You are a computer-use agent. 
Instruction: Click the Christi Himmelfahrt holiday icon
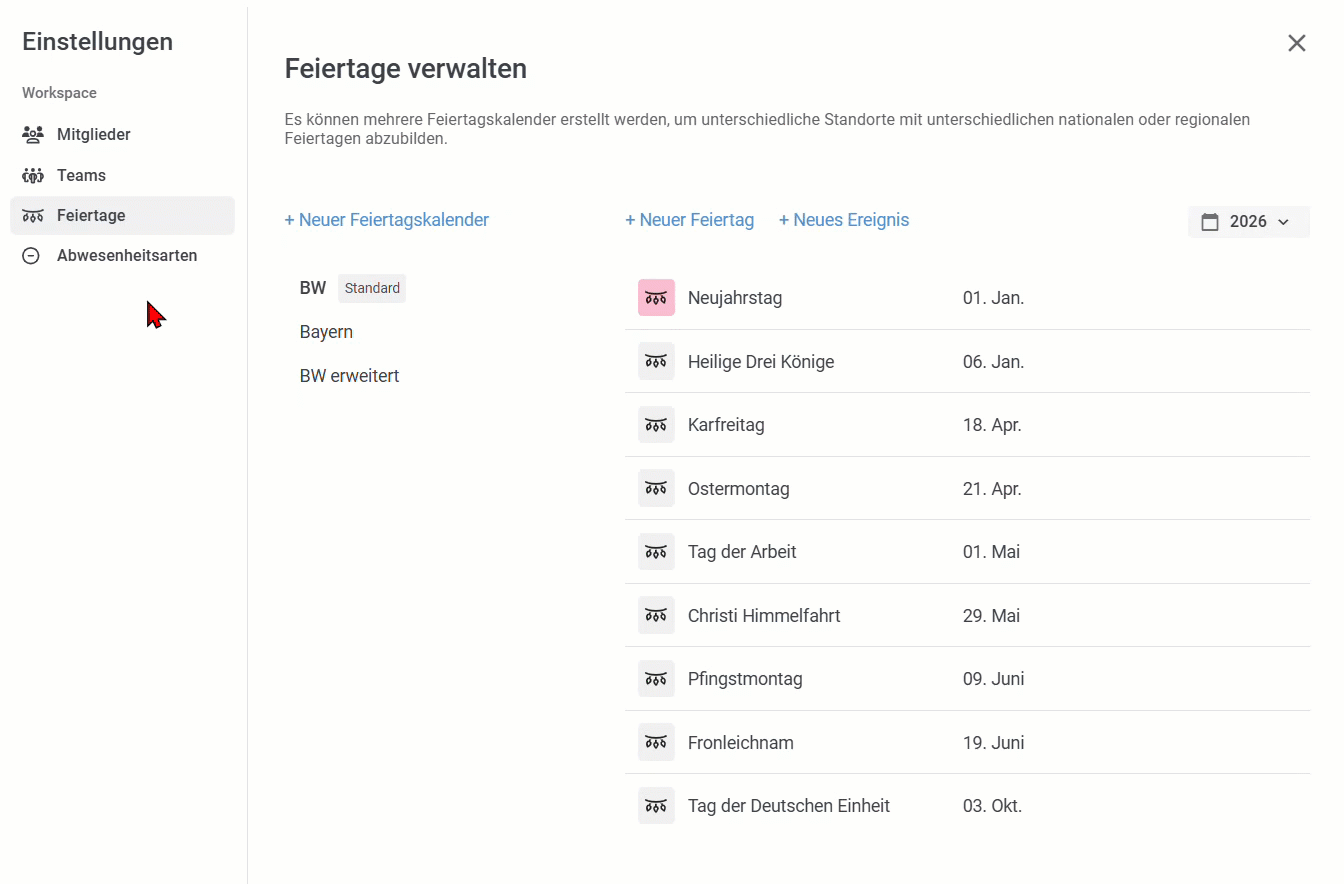pos(656,616)
